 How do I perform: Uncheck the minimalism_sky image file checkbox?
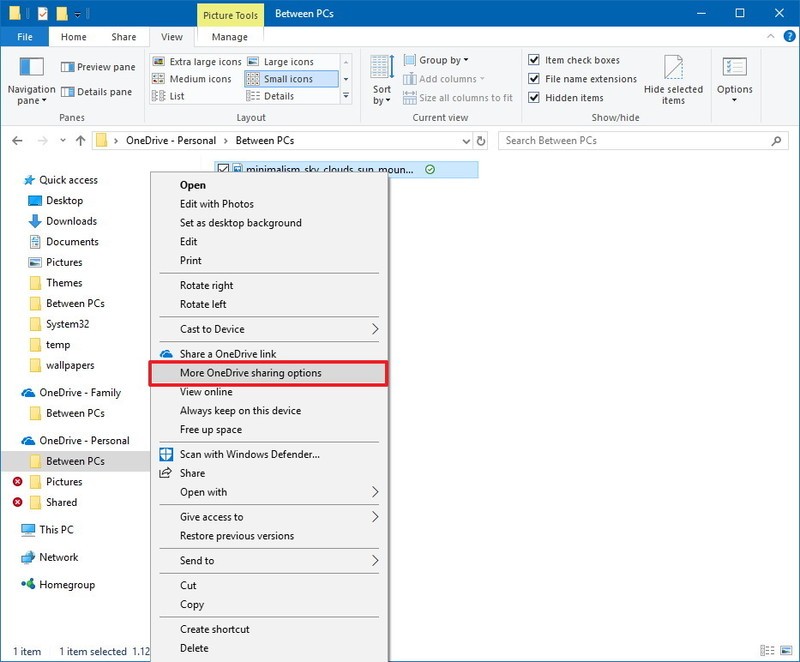[223, 169]
